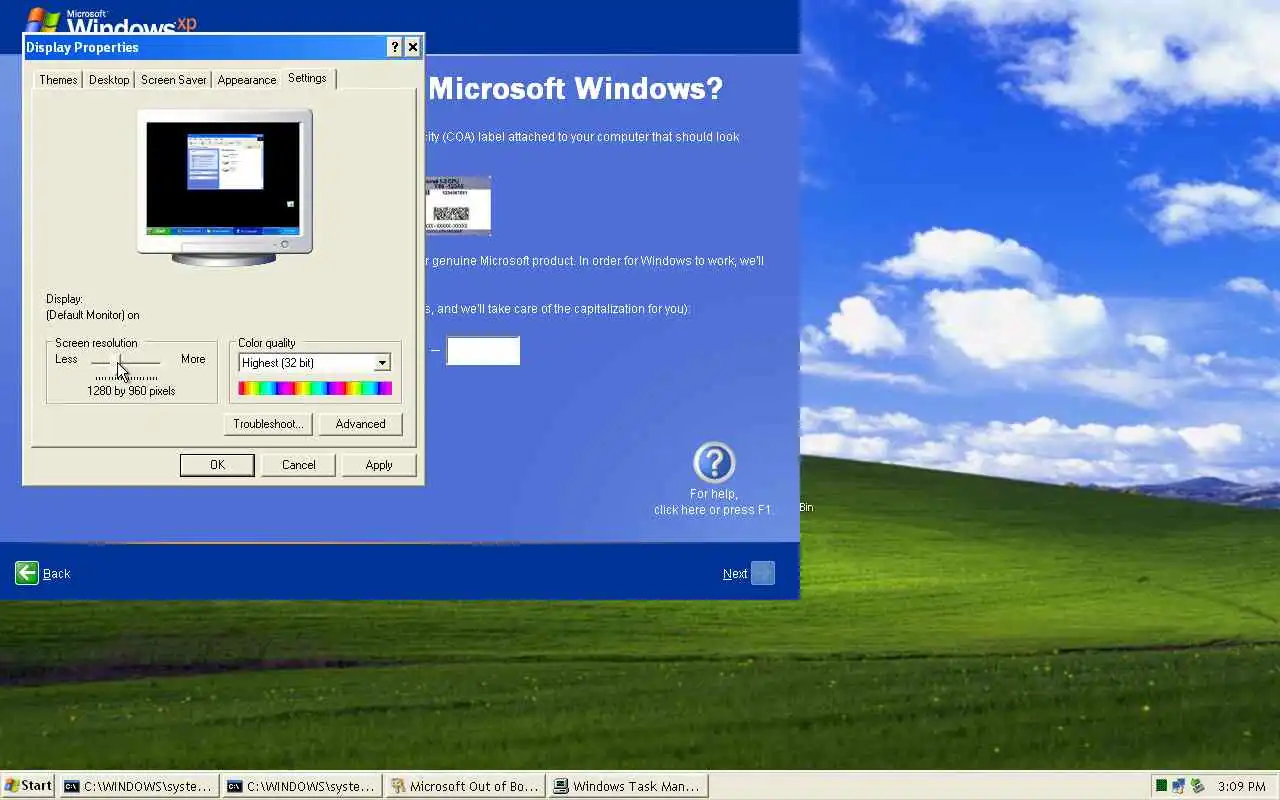
Task: Click the Next link in setup
Action: click(735, 574)
